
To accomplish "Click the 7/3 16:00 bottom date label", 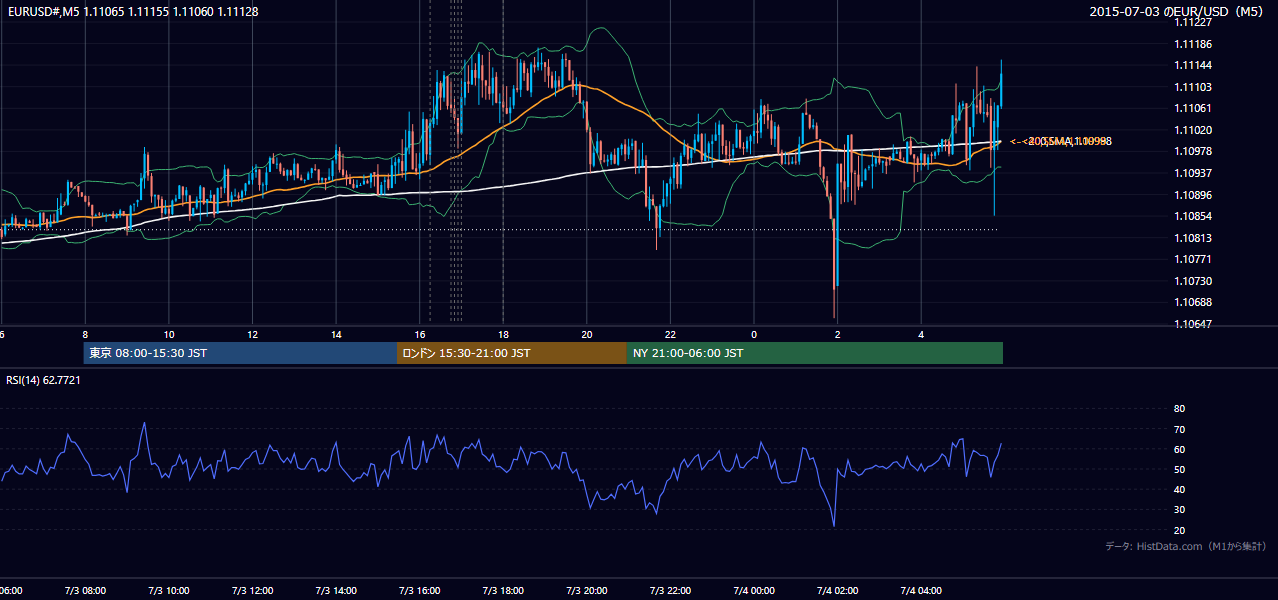I will (x=420, y=591).
